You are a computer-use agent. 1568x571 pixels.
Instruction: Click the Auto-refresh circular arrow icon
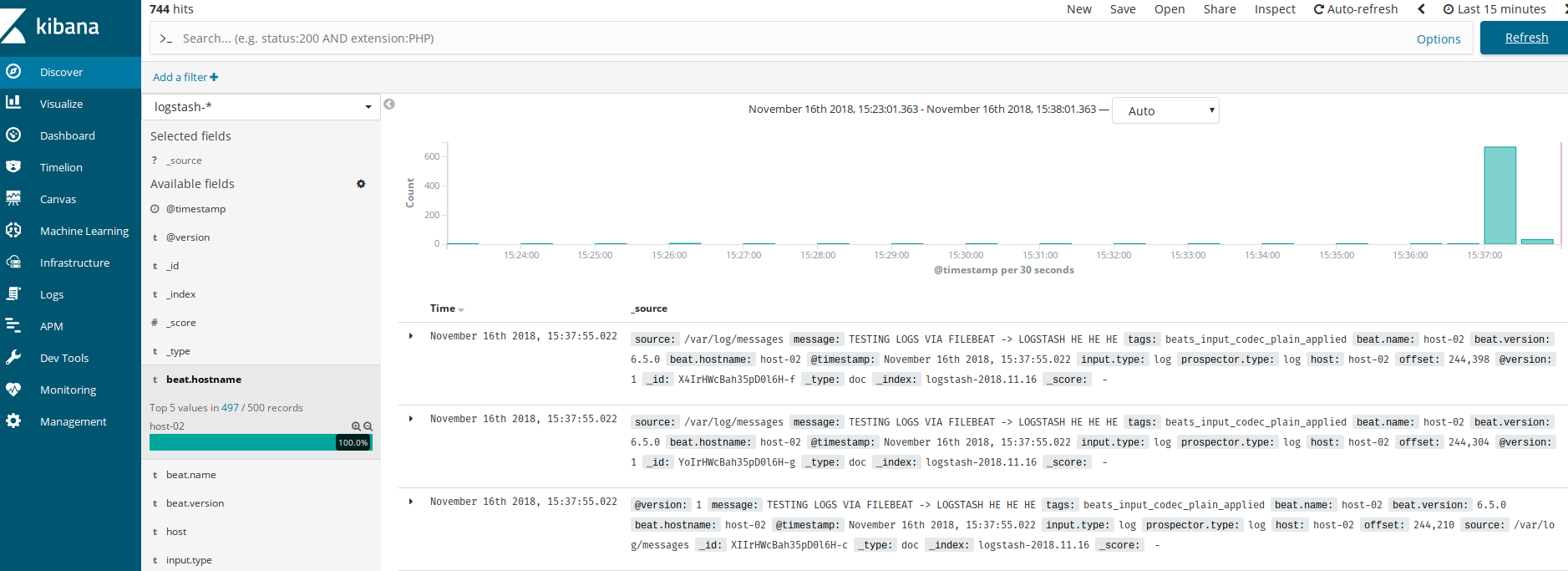point(1319,9)
